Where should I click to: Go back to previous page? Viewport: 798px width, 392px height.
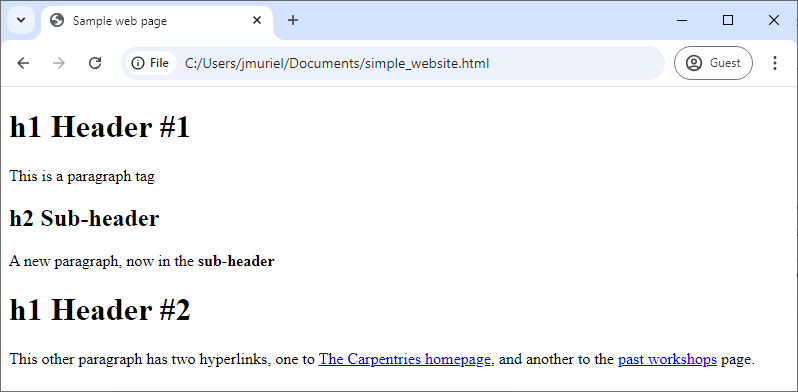[23, 63]
